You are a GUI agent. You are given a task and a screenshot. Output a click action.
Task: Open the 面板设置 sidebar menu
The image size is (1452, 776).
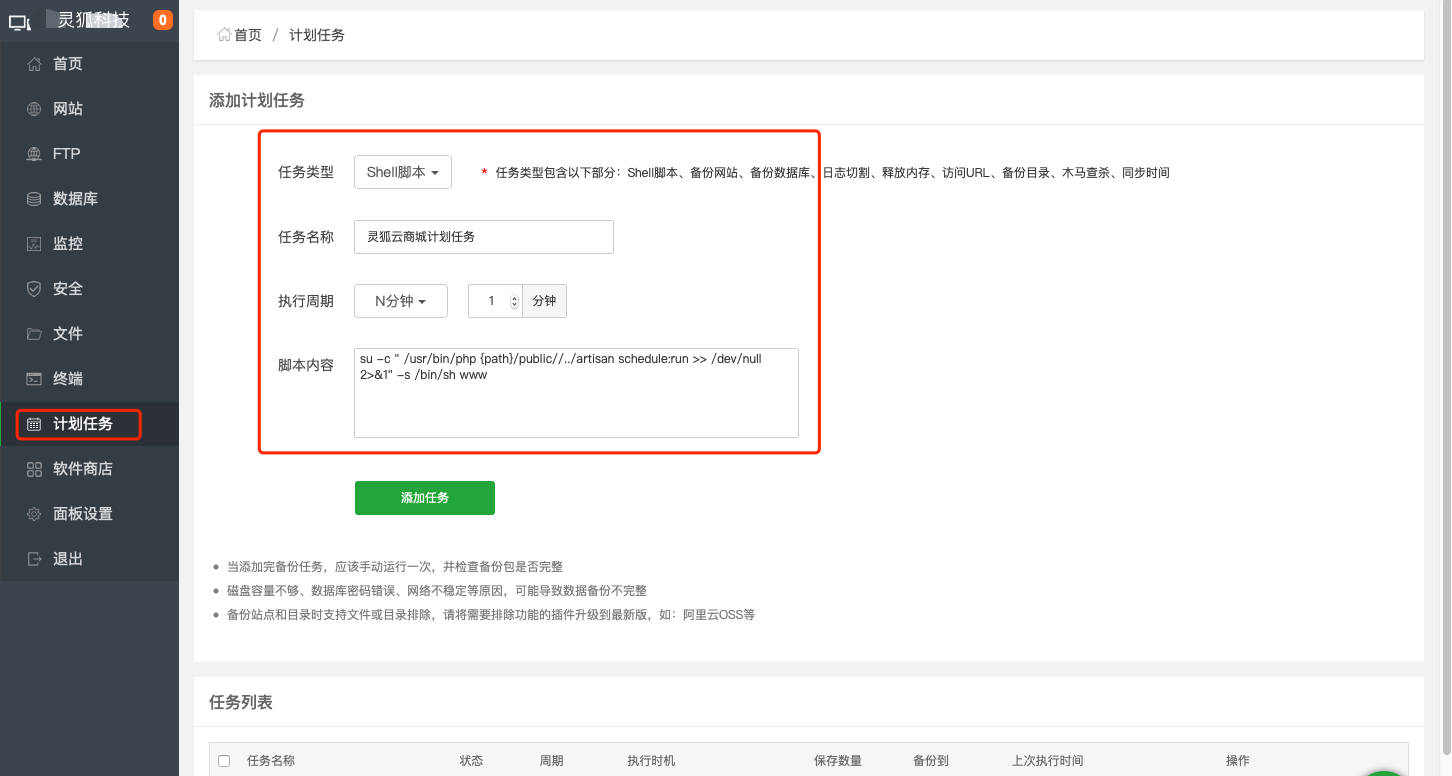click(89, 514)
